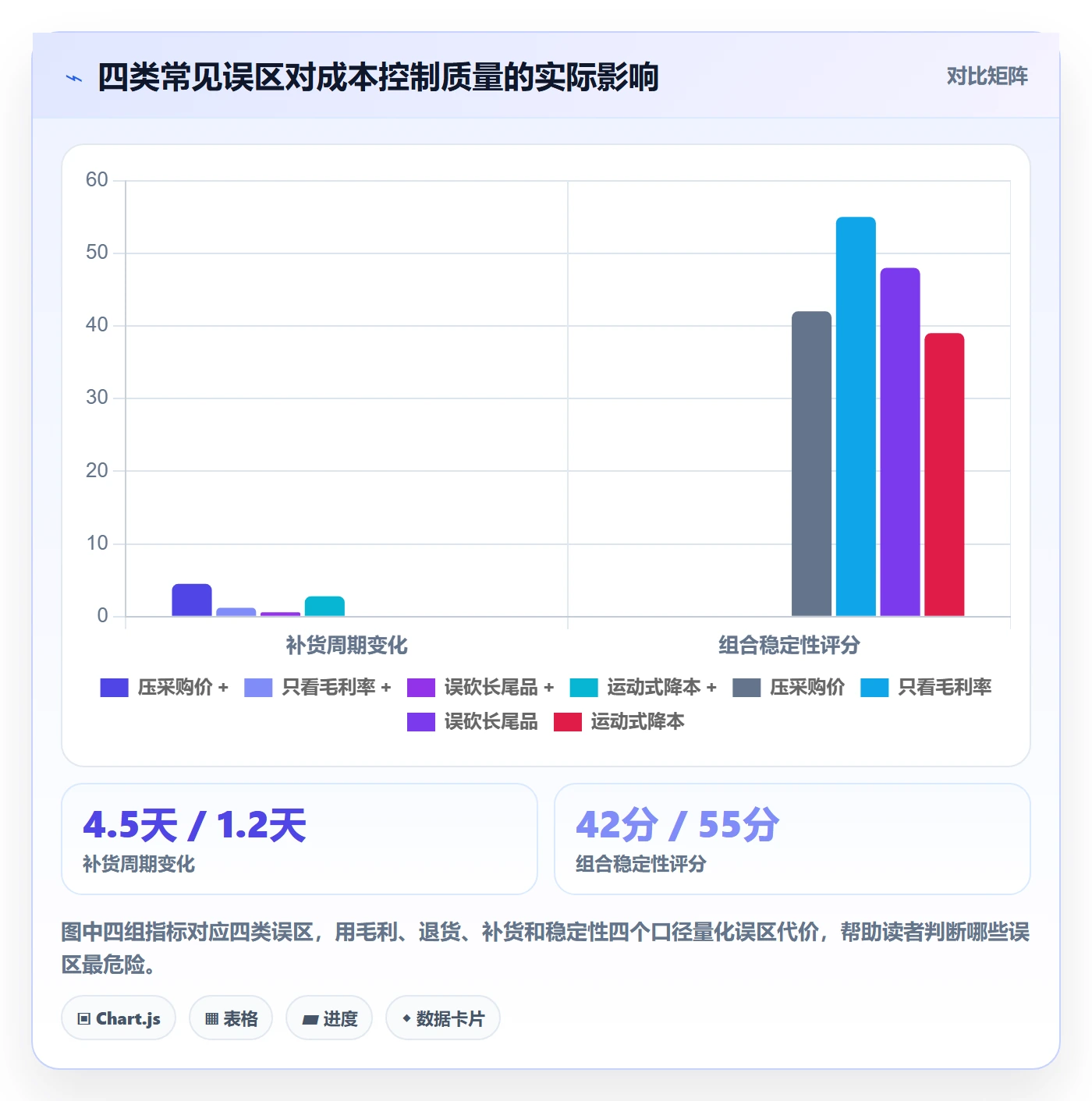Image resolution: width=1092 pixels, height=1101 pixels.
Task: Click the red bar valued 39
Action: 945,475
